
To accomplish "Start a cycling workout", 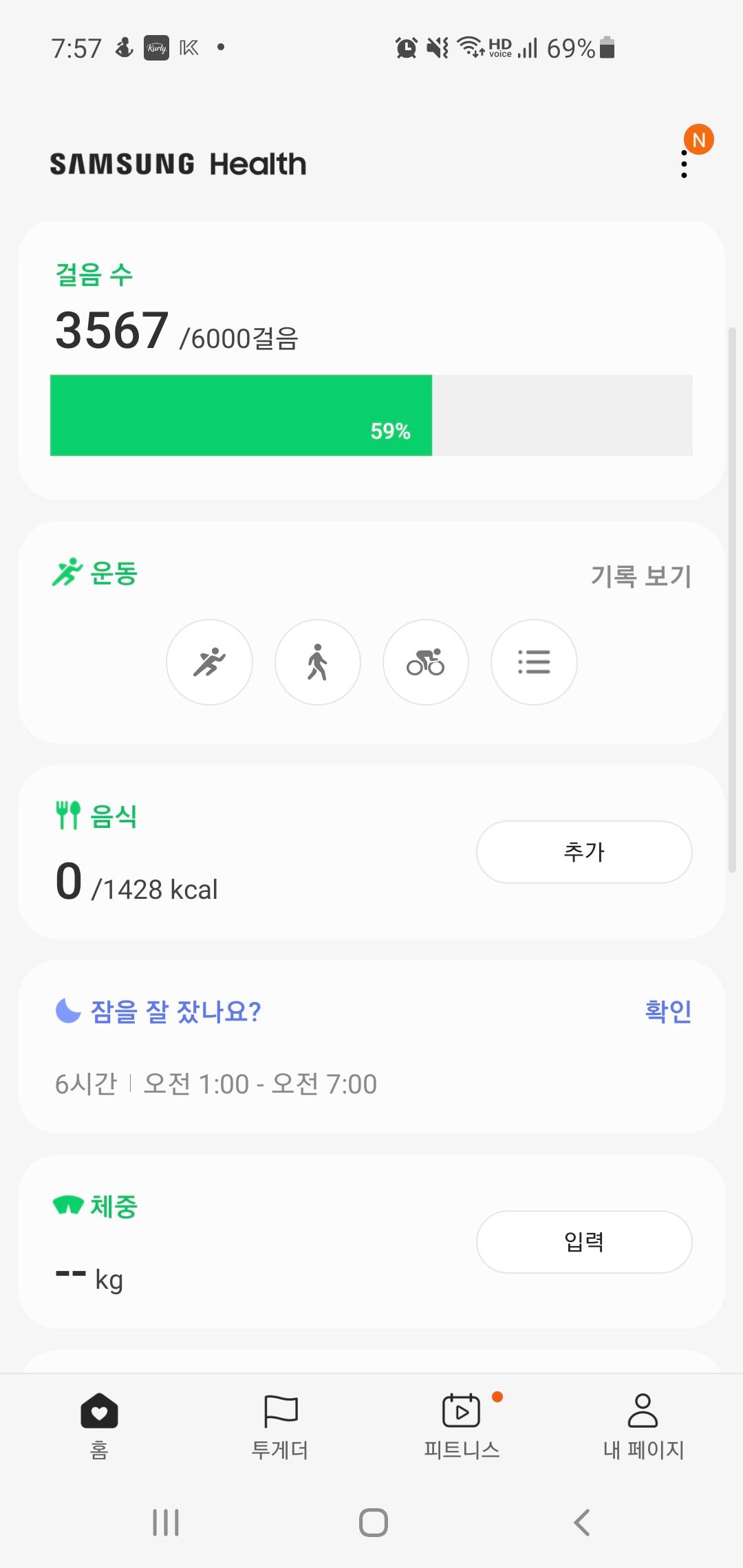I will click(x=425, y=662).
